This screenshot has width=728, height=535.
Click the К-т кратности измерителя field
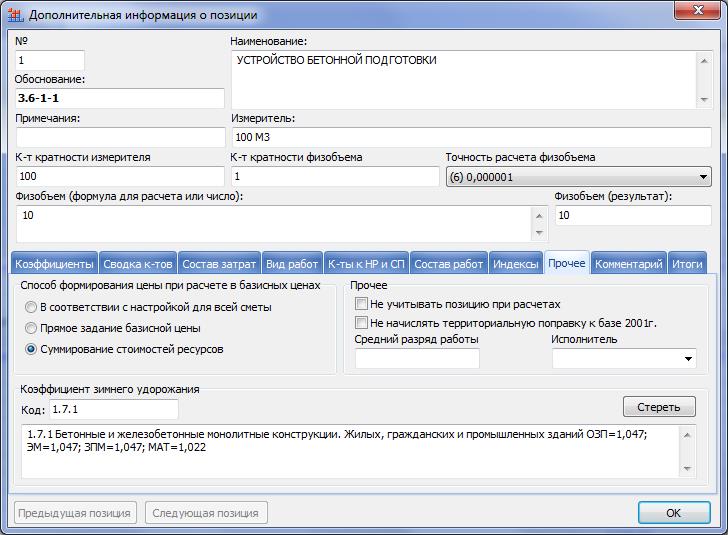point(120,176)
